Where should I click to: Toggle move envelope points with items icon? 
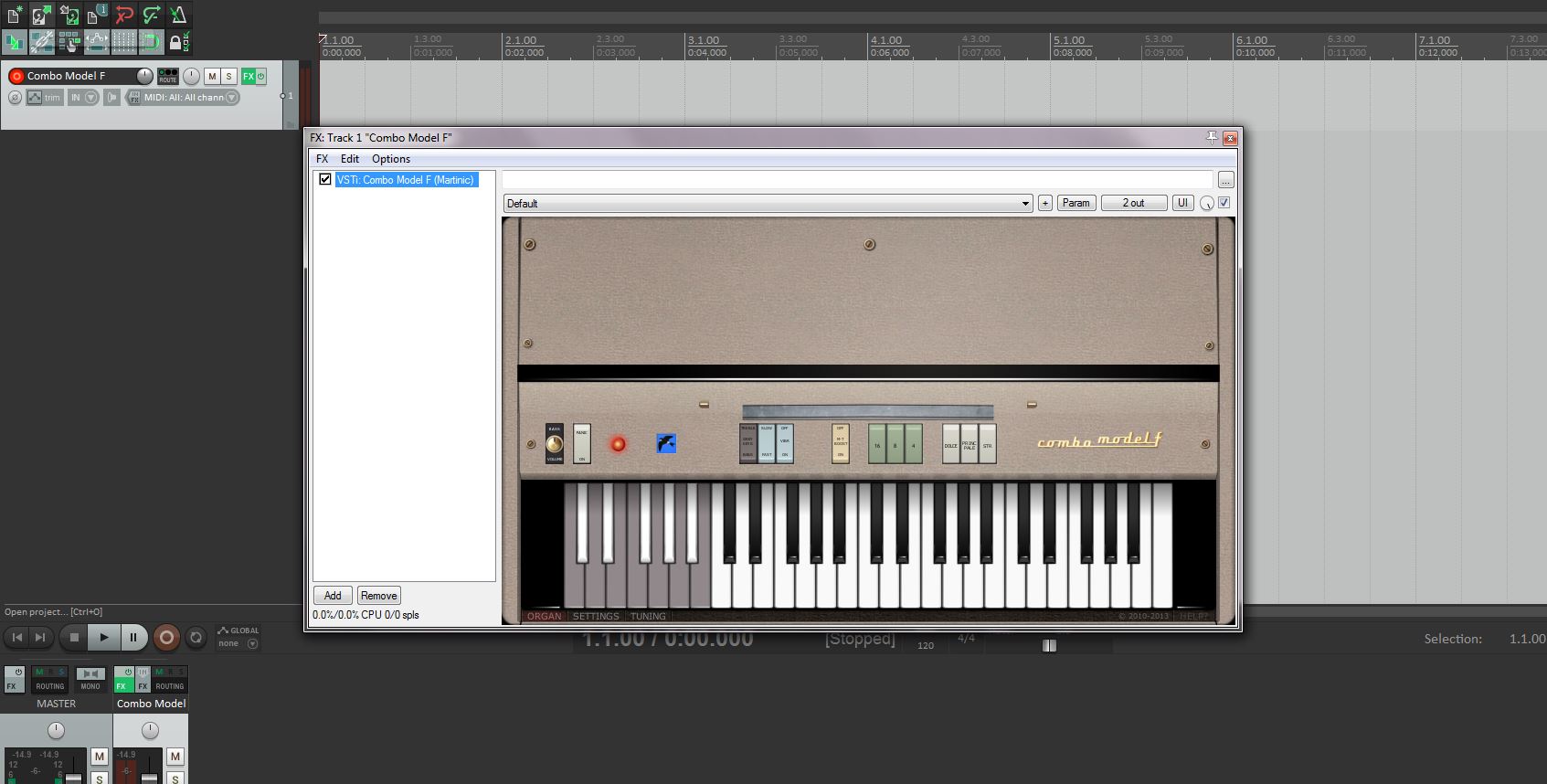tap(96, 41)
